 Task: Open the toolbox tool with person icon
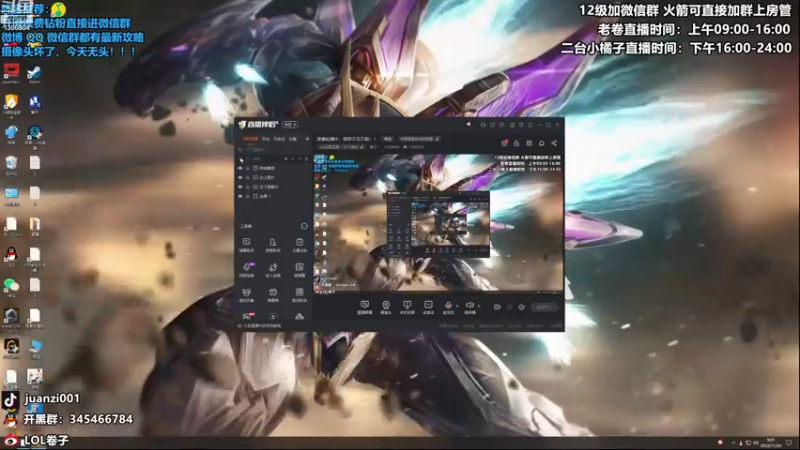(273, 245)
